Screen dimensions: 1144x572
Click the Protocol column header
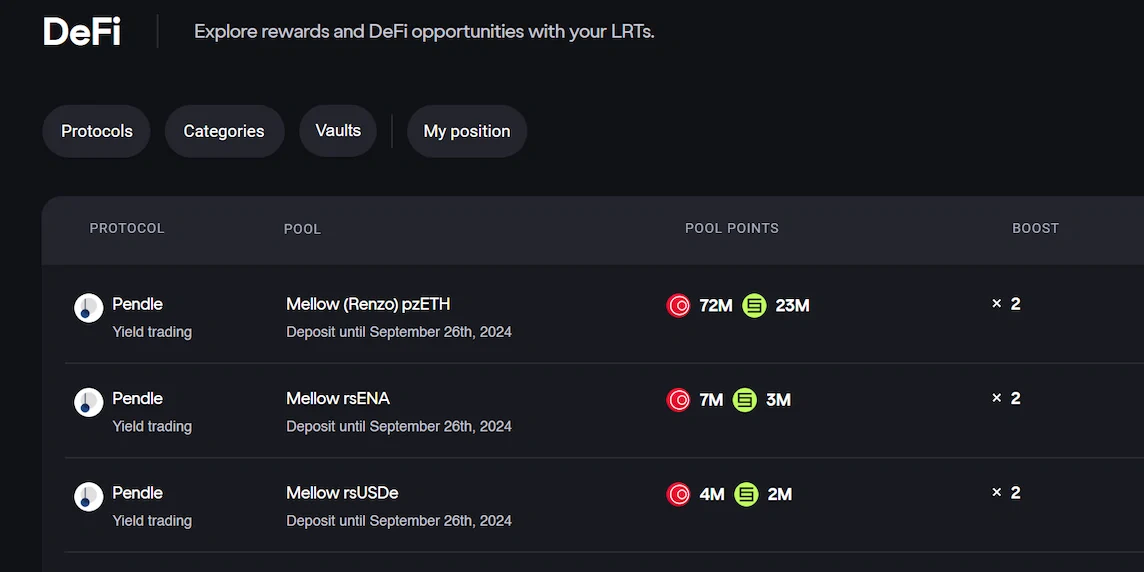[x=127, y=228]
